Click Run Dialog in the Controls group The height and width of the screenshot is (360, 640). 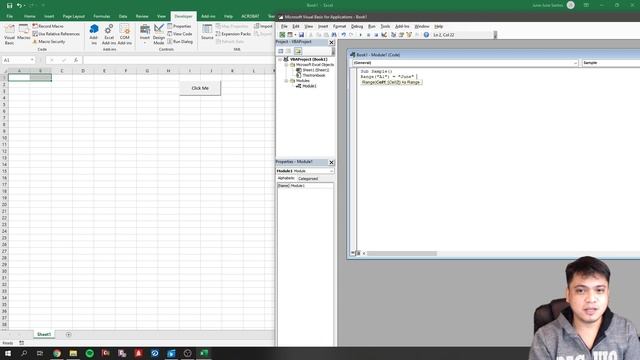click(x=180, y=42)
